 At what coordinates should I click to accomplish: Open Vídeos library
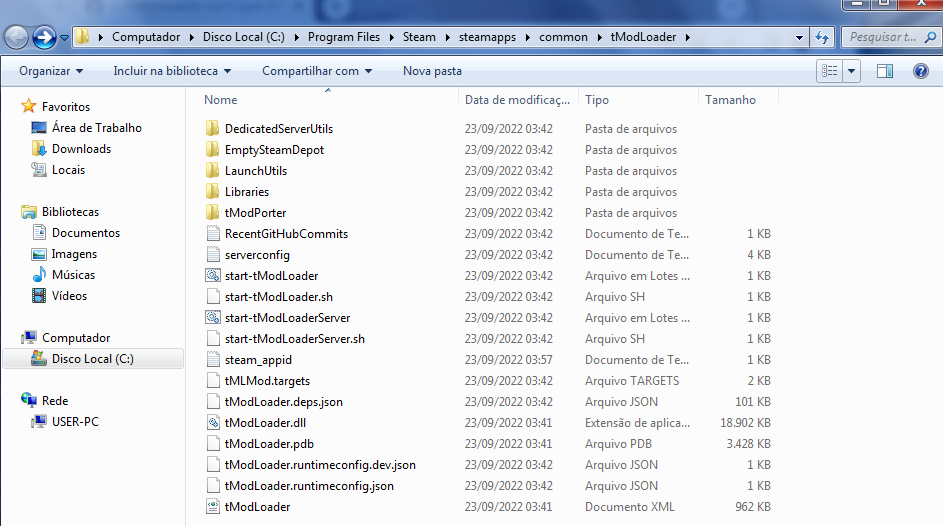(69, 296)
